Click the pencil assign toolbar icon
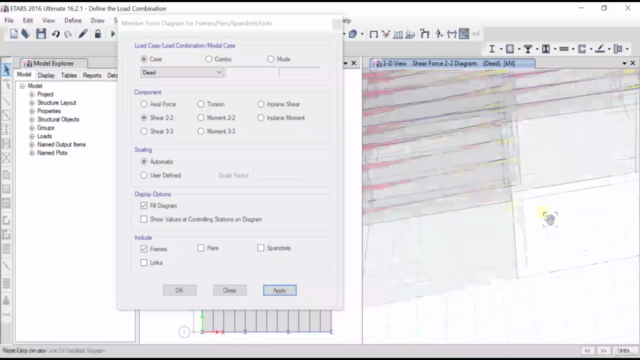Screen dimensions: 640x360 (x=600, y=49)
